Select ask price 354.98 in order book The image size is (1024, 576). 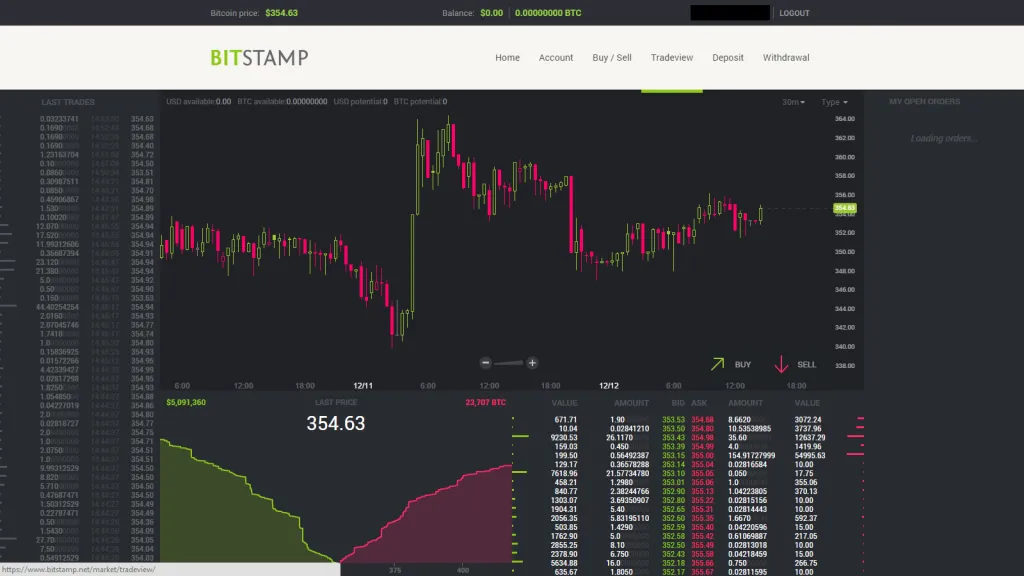[703, 438]
